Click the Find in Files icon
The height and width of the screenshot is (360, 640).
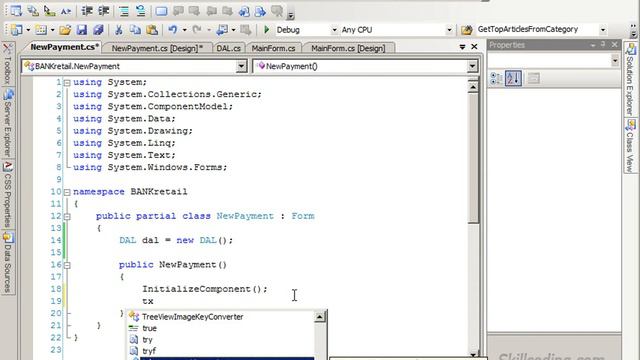(467, 30)
